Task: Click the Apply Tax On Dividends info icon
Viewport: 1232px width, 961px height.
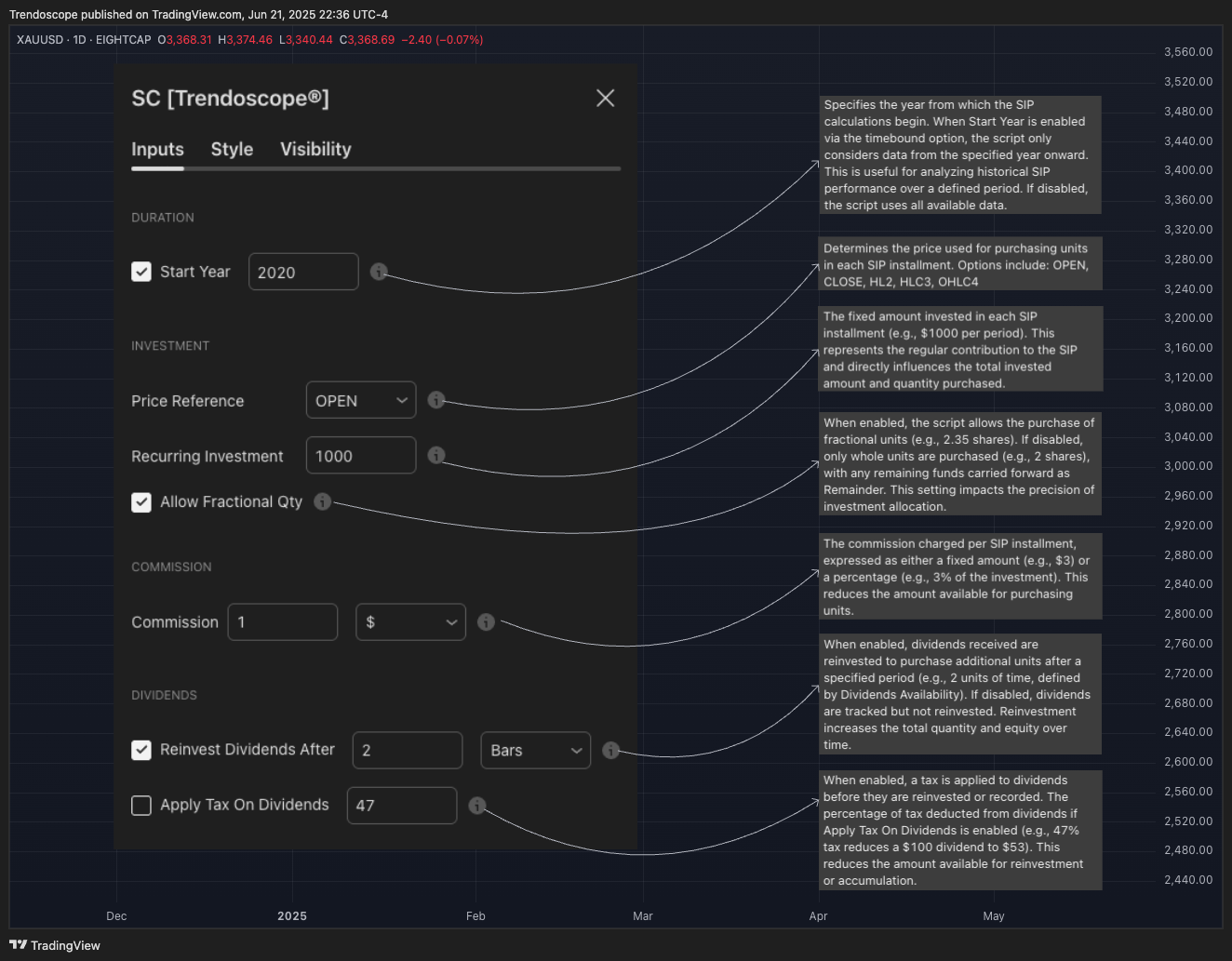Action: click(477, 806)
